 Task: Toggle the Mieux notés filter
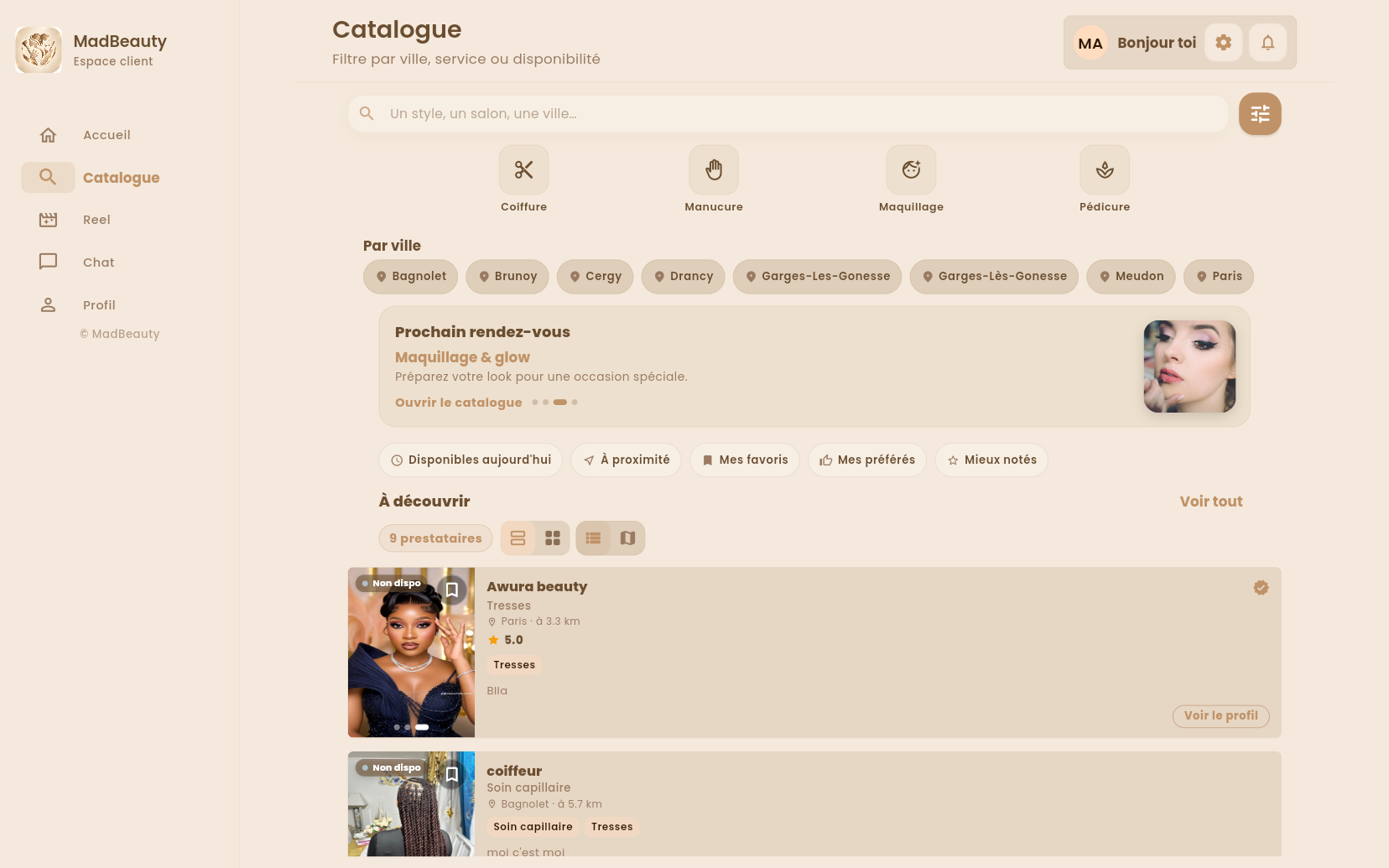coord(991,460)
